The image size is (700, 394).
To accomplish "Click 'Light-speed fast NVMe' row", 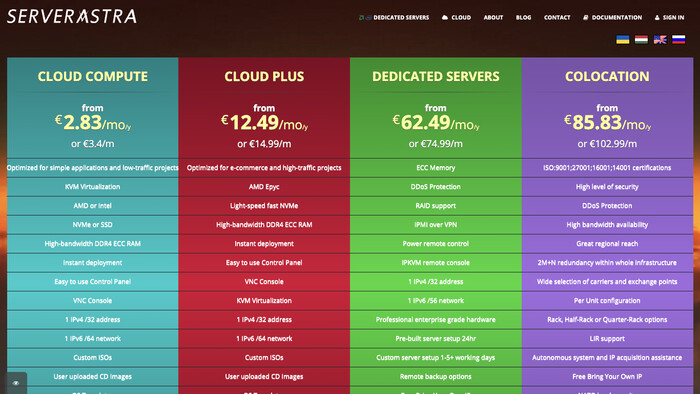I will (264, 206).
